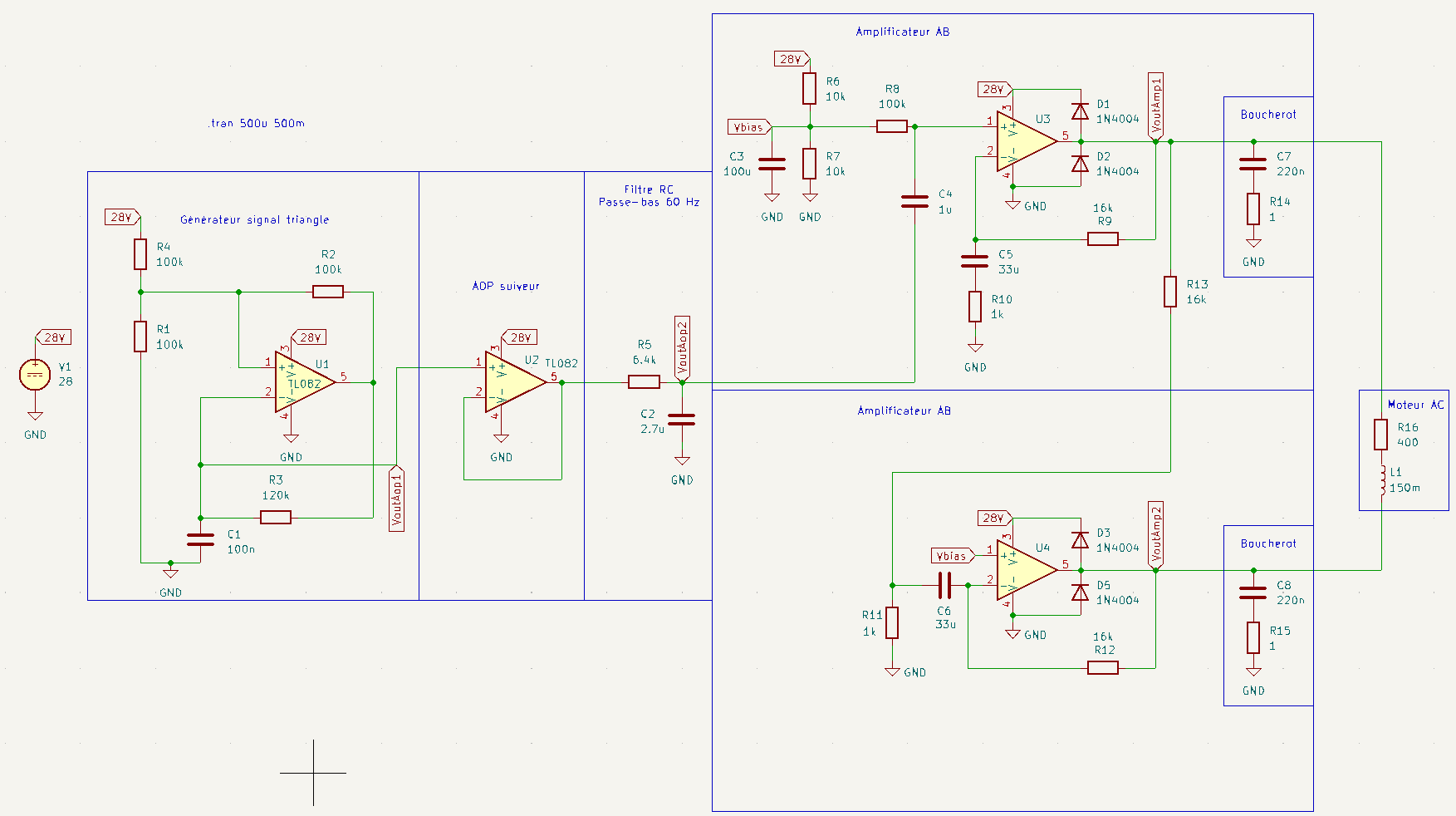Click the "150m" value of L1
Image resolution: width=1456 pixels, height=816 pixels.
click(x=1405, y=488)
